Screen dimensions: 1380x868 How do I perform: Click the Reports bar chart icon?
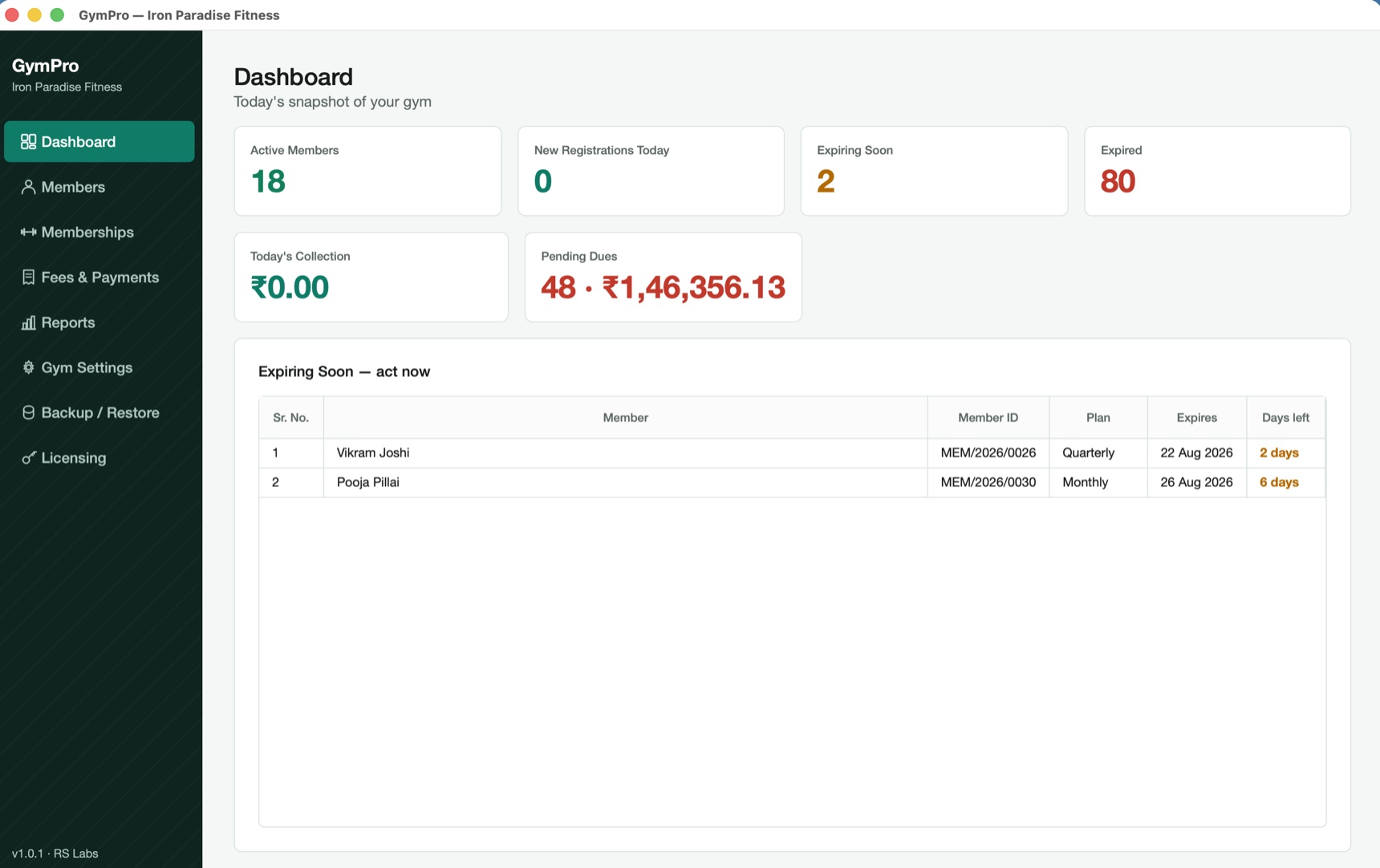[x=28, y=322]
